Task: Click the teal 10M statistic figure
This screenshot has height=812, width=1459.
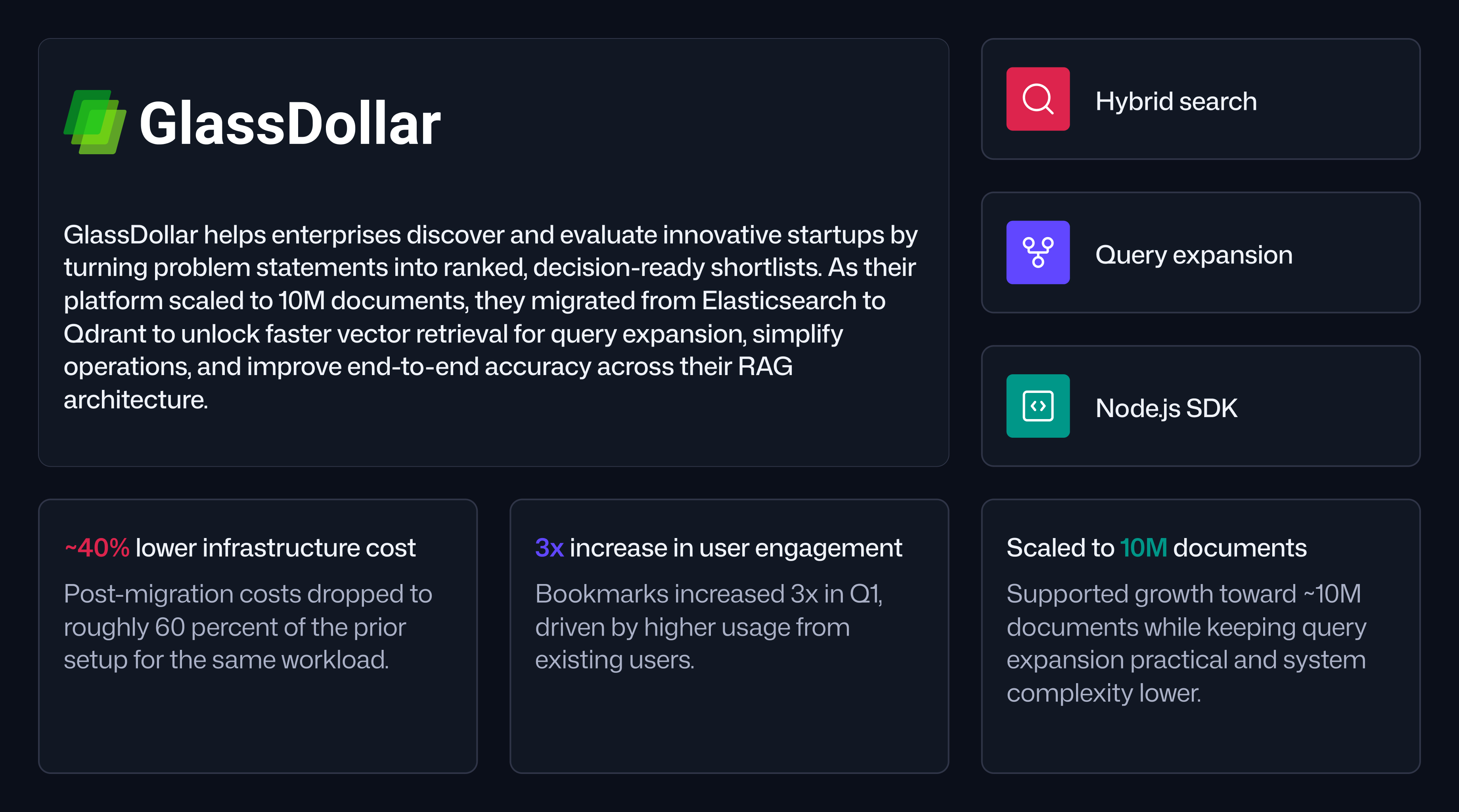Action: 1143,548
